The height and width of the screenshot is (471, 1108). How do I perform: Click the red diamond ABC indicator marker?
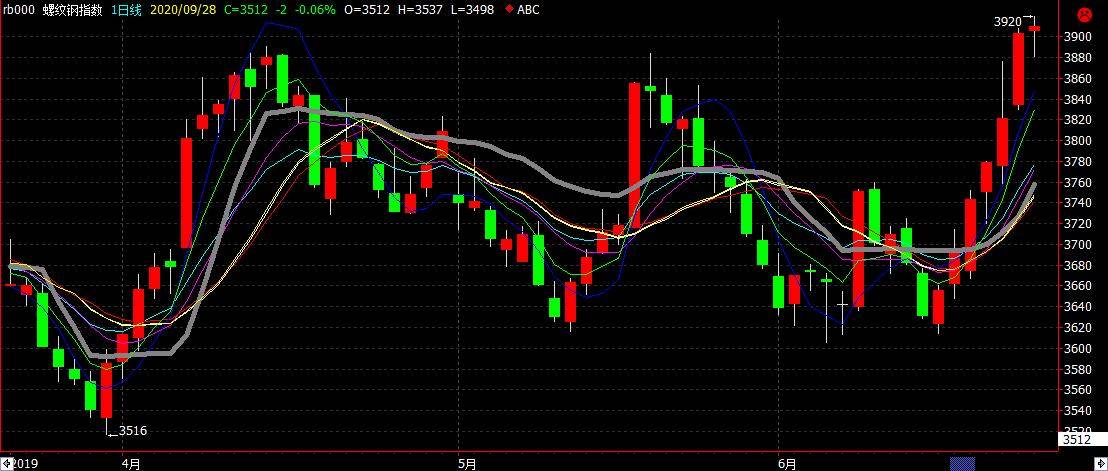click(509, 10)
